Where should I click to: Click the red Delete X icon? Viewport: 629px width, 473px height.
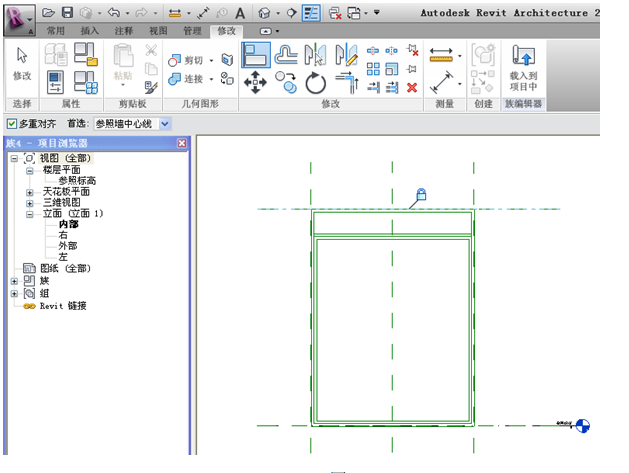click(x=412, y=87)
